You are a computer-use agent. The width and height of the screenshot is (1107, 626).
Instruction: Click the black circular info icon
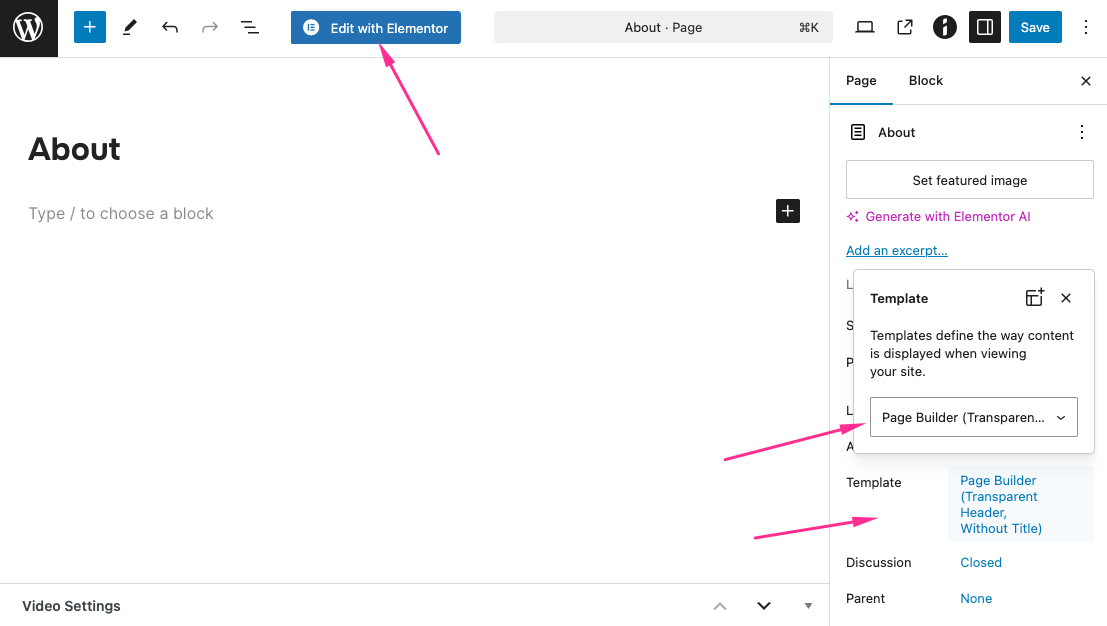pos(945,28)
